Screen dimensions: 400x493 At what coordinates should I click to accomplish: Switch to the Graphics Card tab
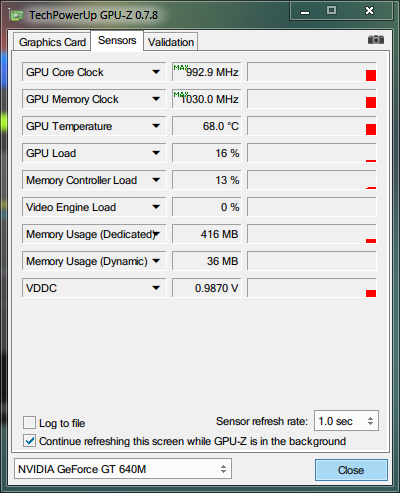click(x=52, y=42)
